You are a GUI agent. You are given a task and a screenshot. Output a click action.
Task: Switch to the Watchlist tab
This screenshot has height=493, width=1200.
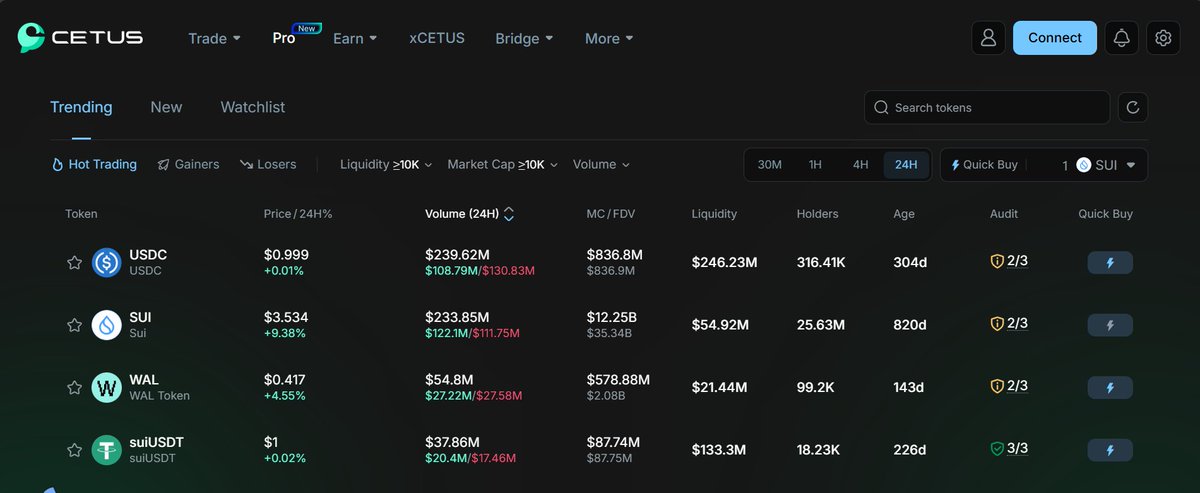(x=253, y=107)
